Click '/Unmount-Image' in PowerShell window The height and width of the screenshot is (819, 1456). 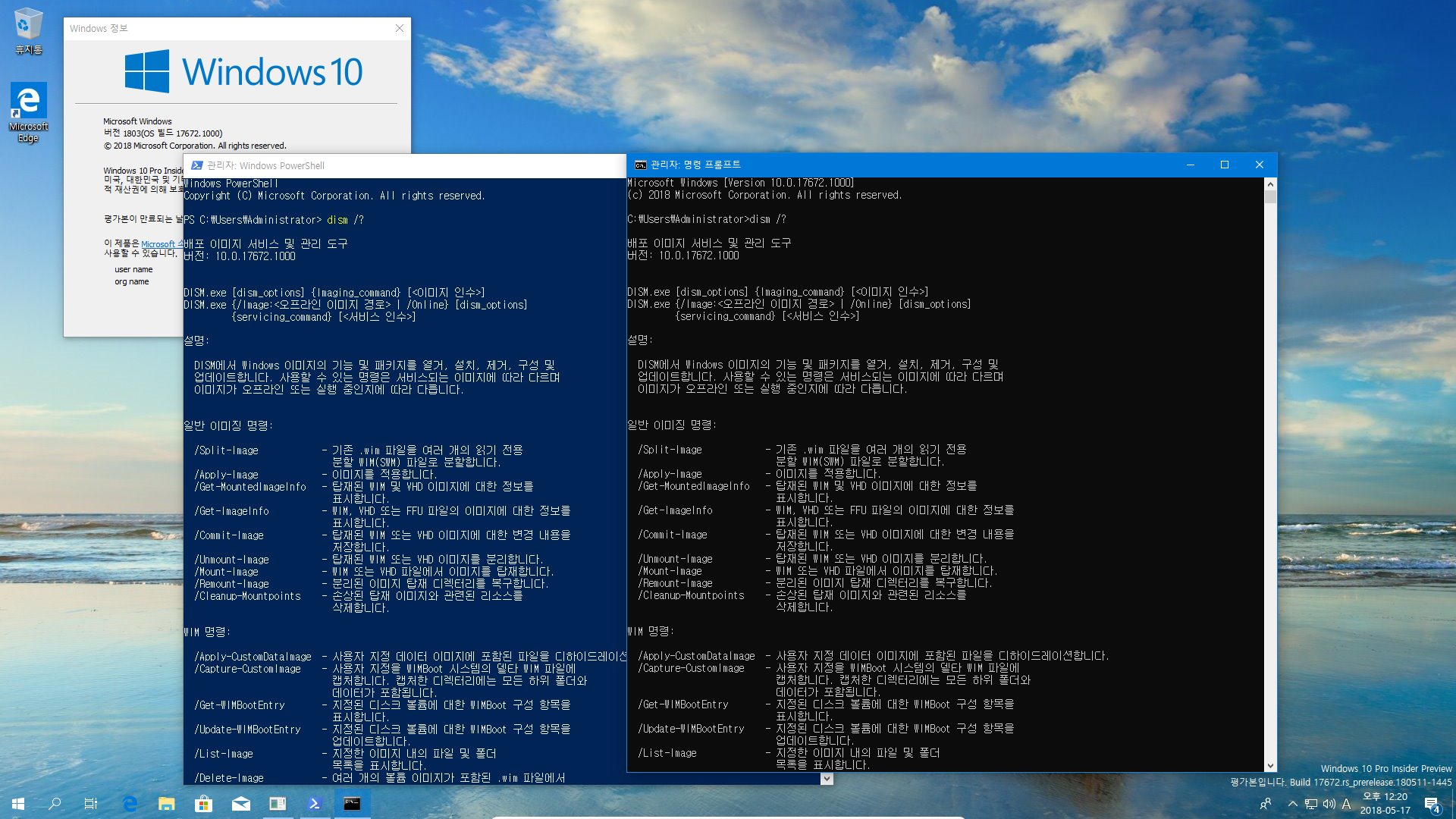point(231,560)
